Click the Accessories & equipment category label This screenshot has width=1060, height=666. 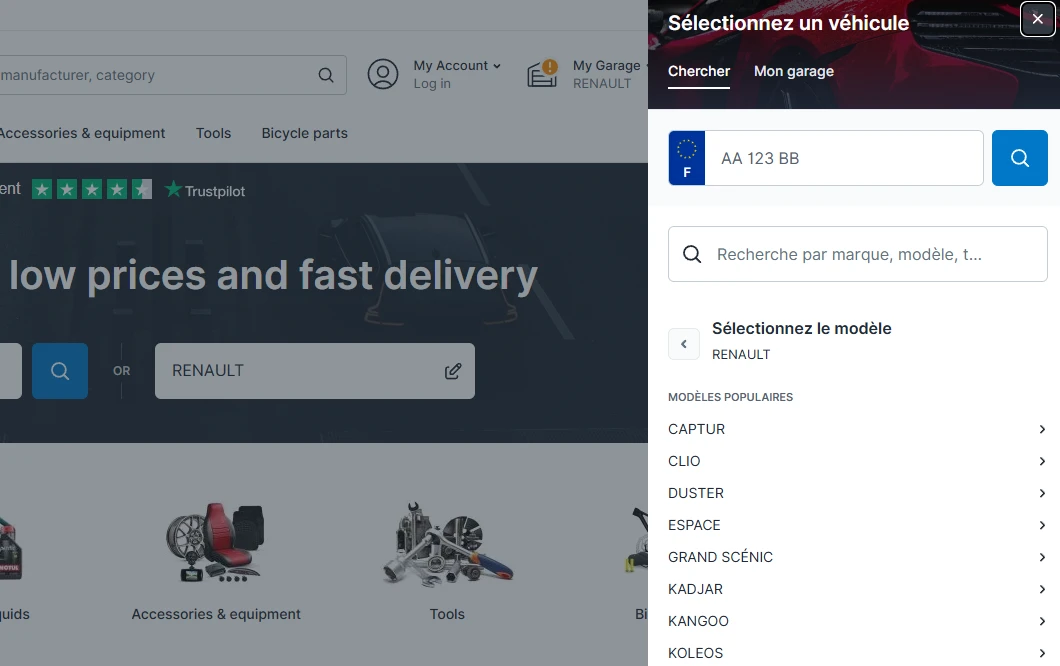click(216, 614)
